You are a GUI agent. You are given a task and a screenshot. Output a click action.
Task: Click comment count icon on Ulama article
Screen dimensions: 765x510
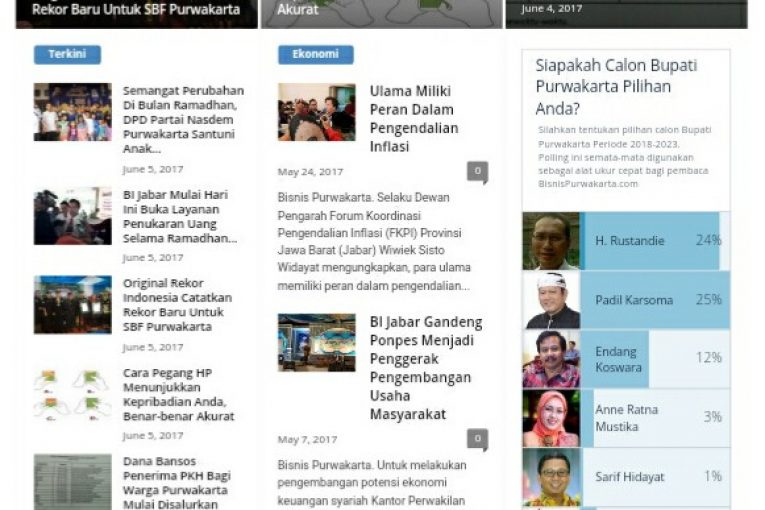(x=477, y=172)
